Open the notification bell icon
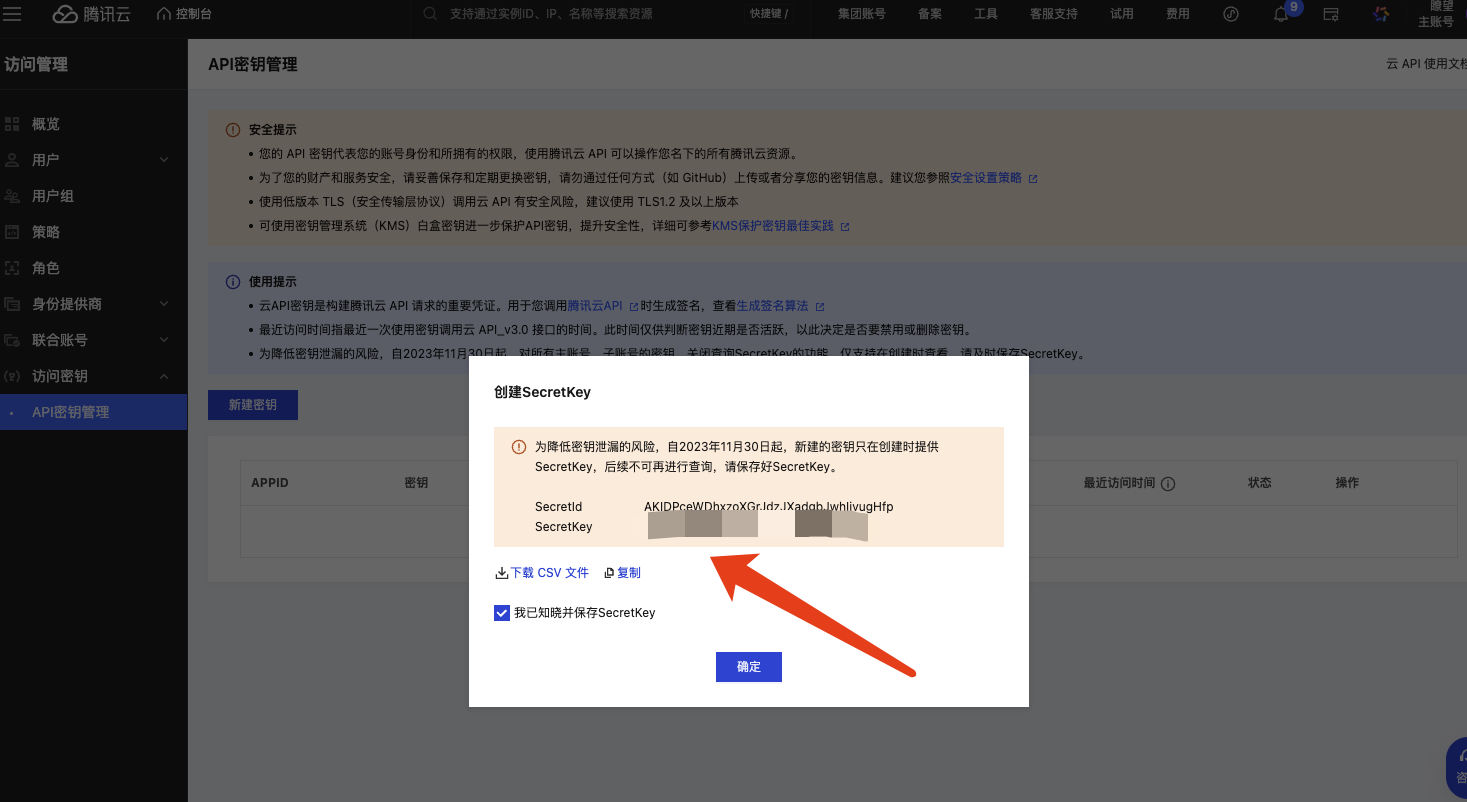1467x802 pixels. coord(1280,14)
